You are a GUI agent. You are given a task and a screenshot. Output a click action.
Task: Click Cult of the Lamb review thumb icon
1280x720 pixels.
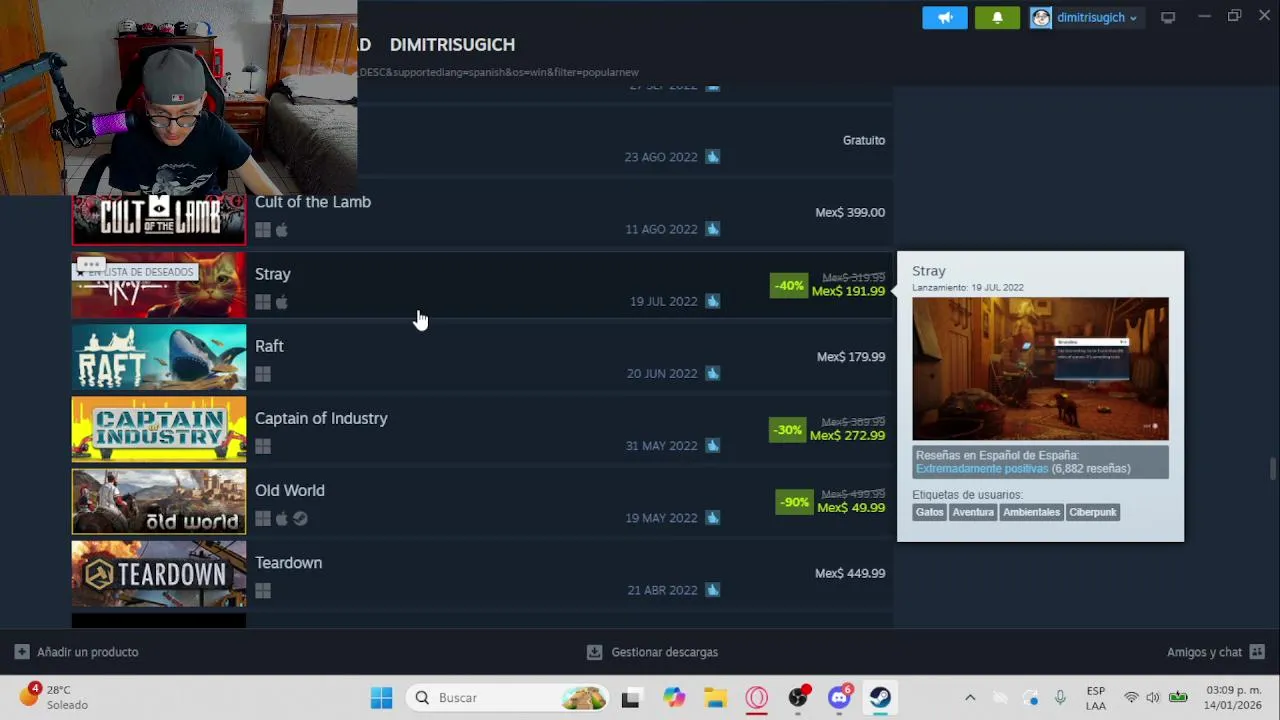712,229
